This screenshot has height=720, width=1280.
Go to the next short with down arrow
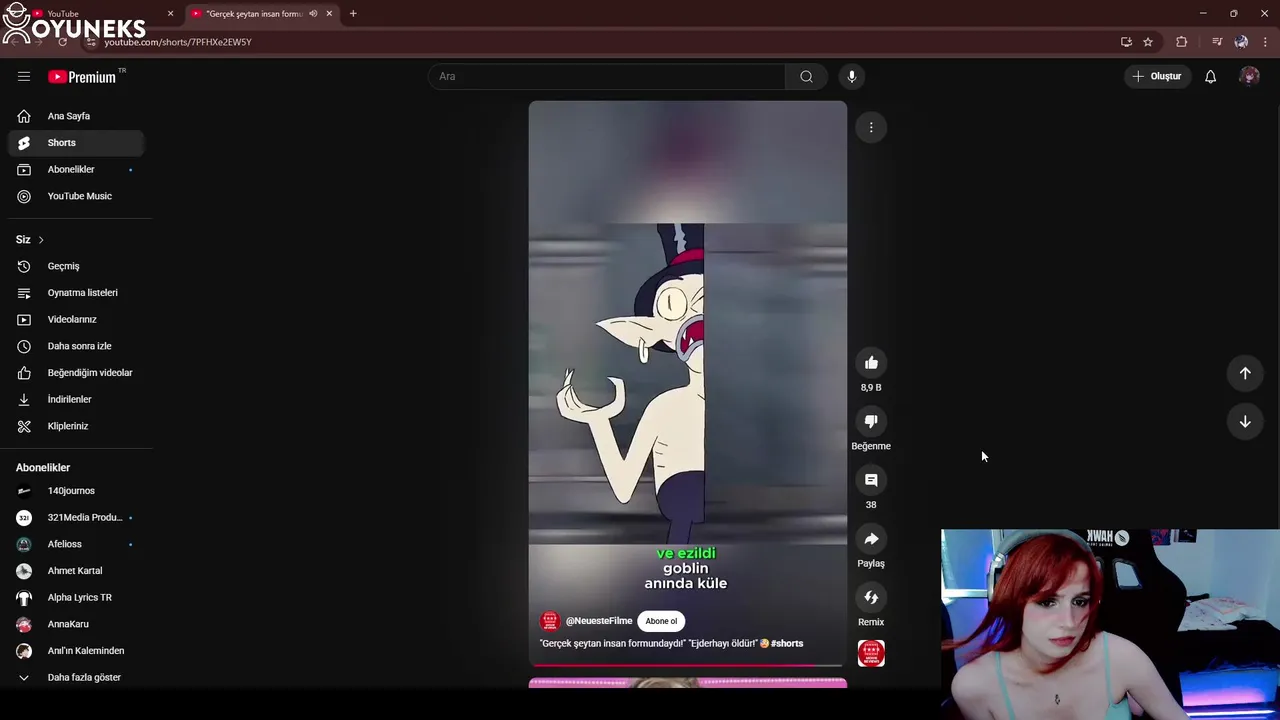(x=1245, y=422)
